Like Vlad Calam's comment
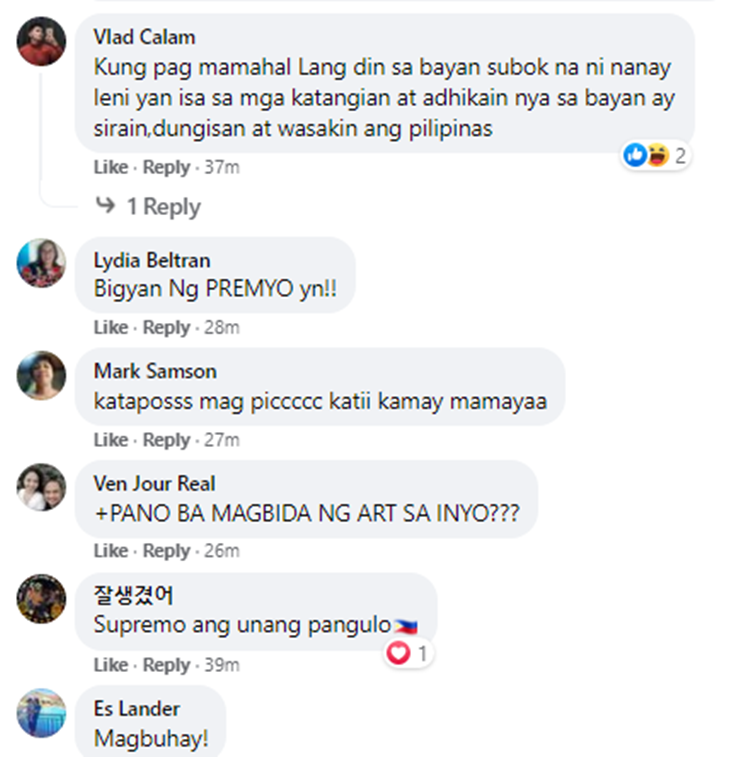Viewport: 750px width, 757px height. pyautogui.click(x=111, y=167)
